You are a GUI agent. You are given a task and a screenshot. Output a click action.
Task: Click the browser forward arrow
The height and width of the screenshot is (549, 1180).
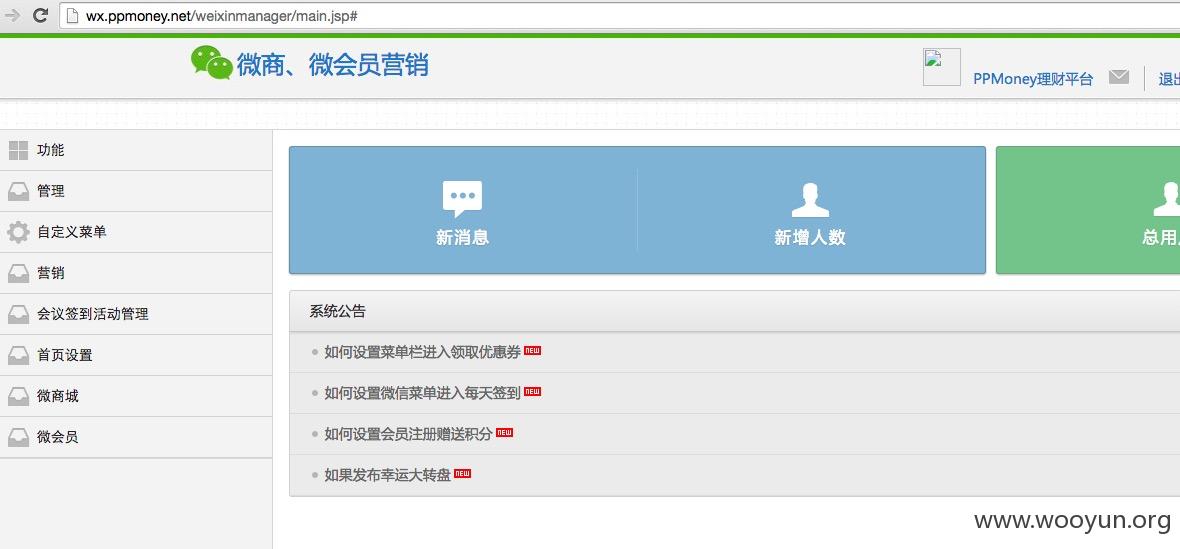(x=11, y=15)
